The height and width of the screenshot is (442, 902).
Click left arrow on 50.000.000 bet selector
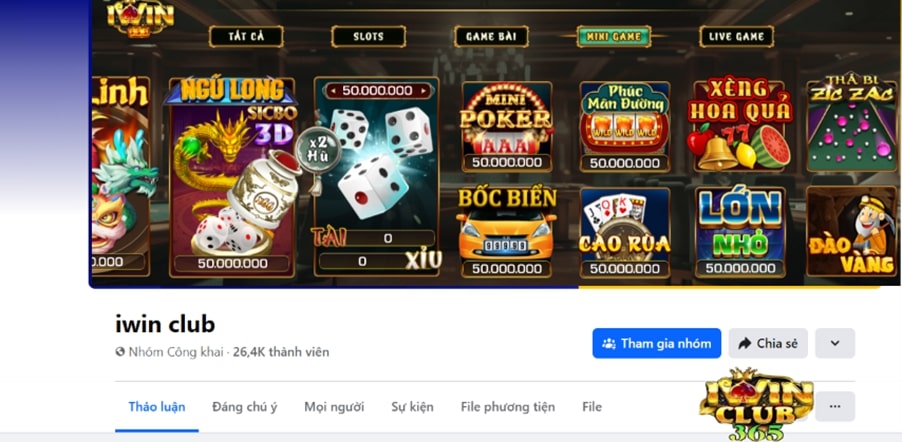coord(332,91)
